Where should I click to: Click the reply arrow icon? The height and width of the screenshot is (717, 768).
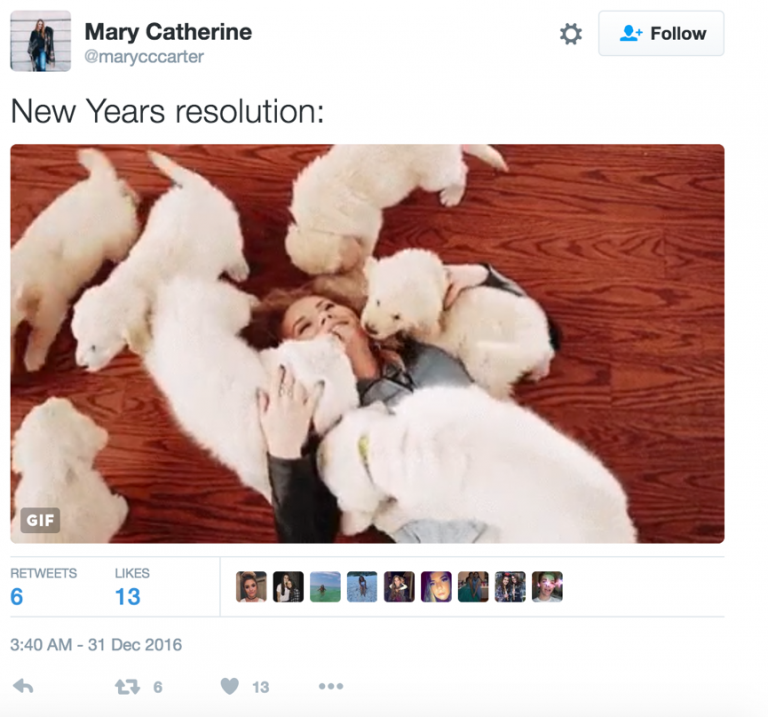(x=22, y=686)
